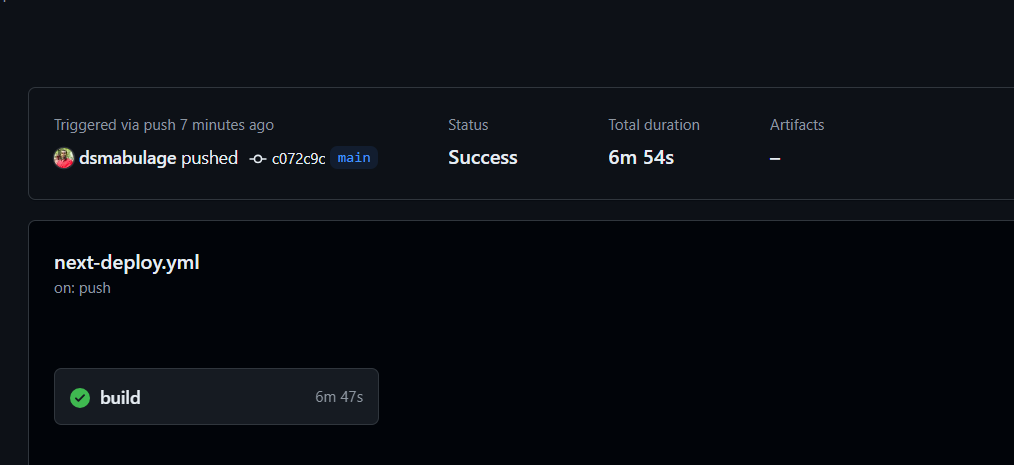Click the 6m 54s total duration value
Viewport: 1014px width, 465px height.
[x=641, y=158]
